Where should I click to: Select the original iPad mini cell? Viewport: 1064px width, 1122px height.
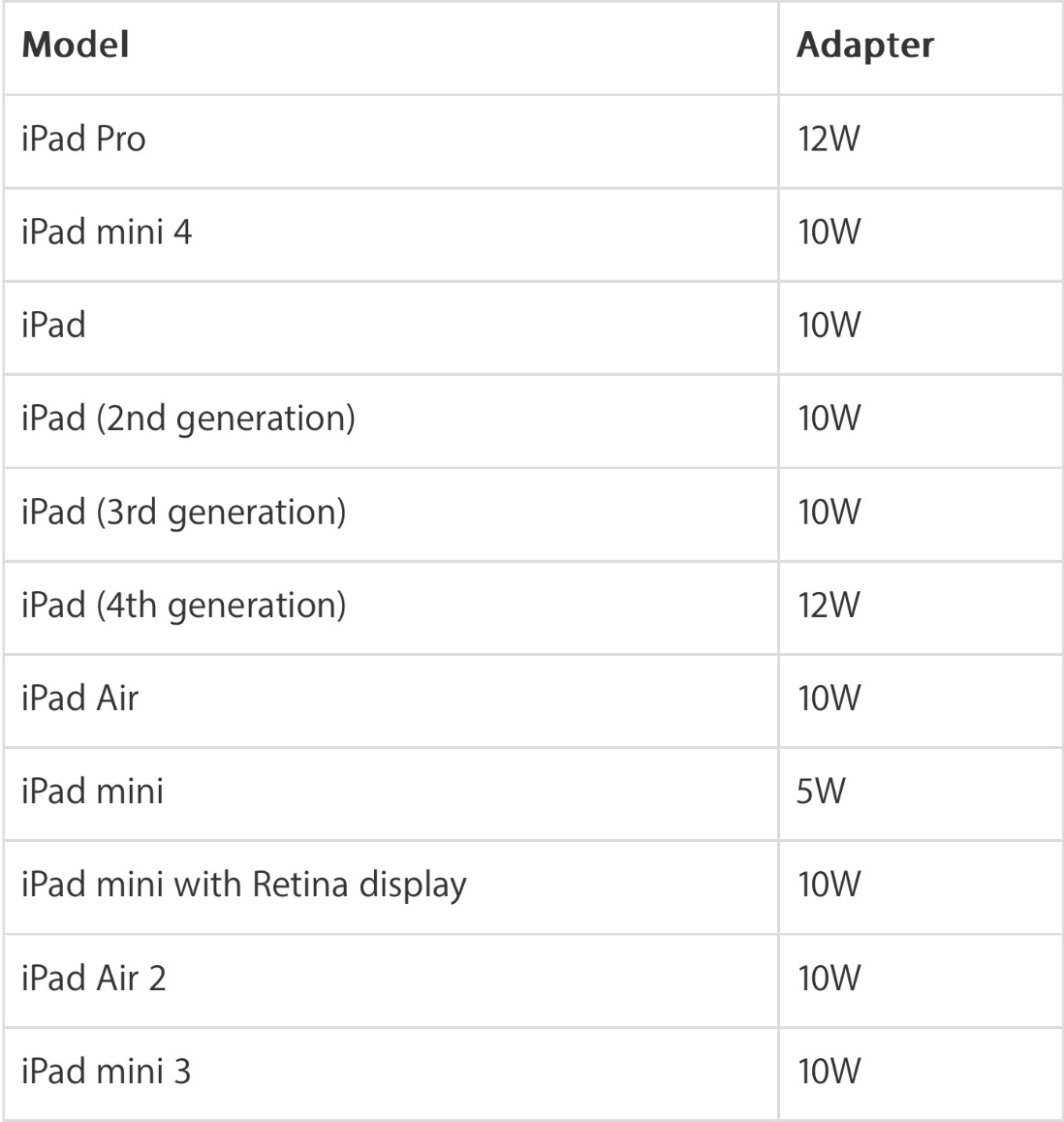coord(391,795)
